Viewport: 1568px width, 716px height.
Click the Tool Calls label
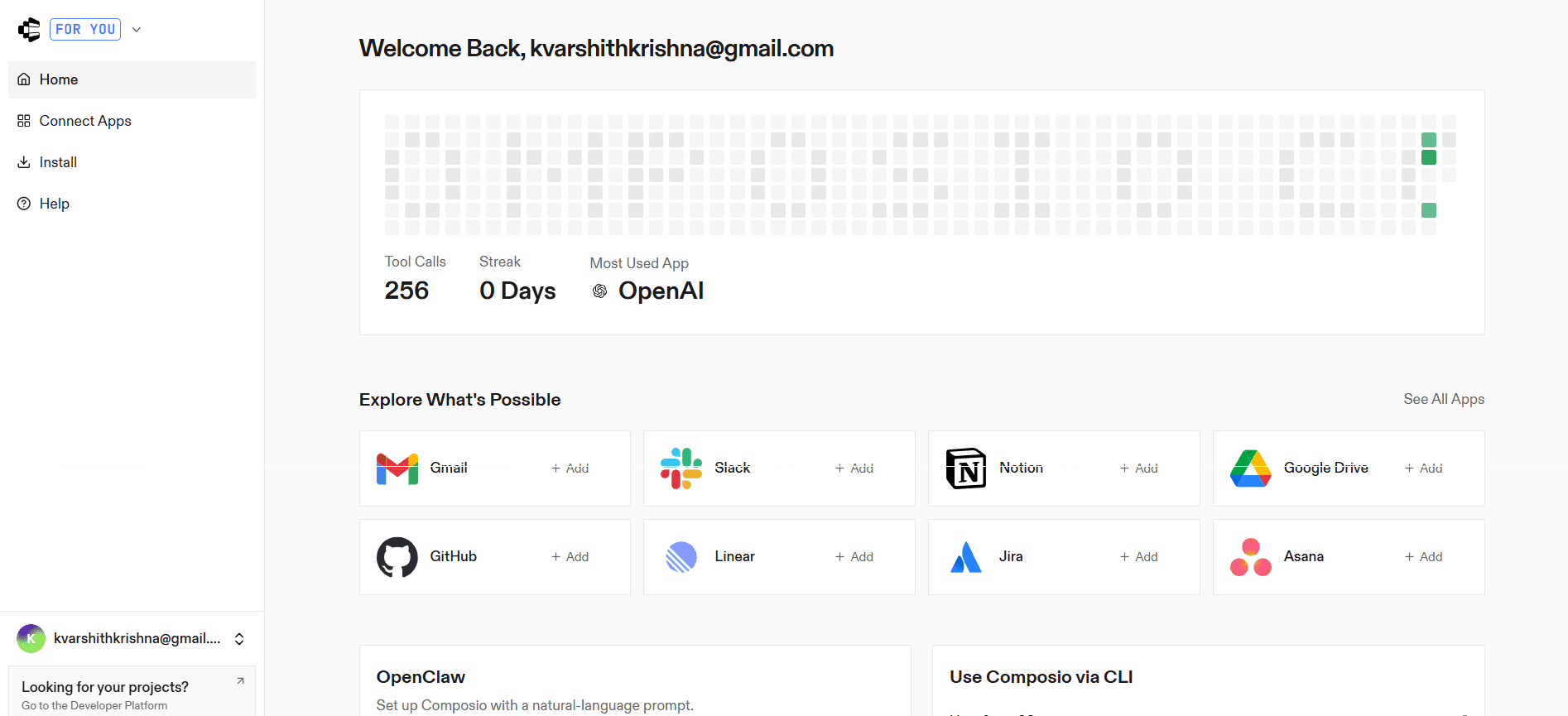pos(416,262)
